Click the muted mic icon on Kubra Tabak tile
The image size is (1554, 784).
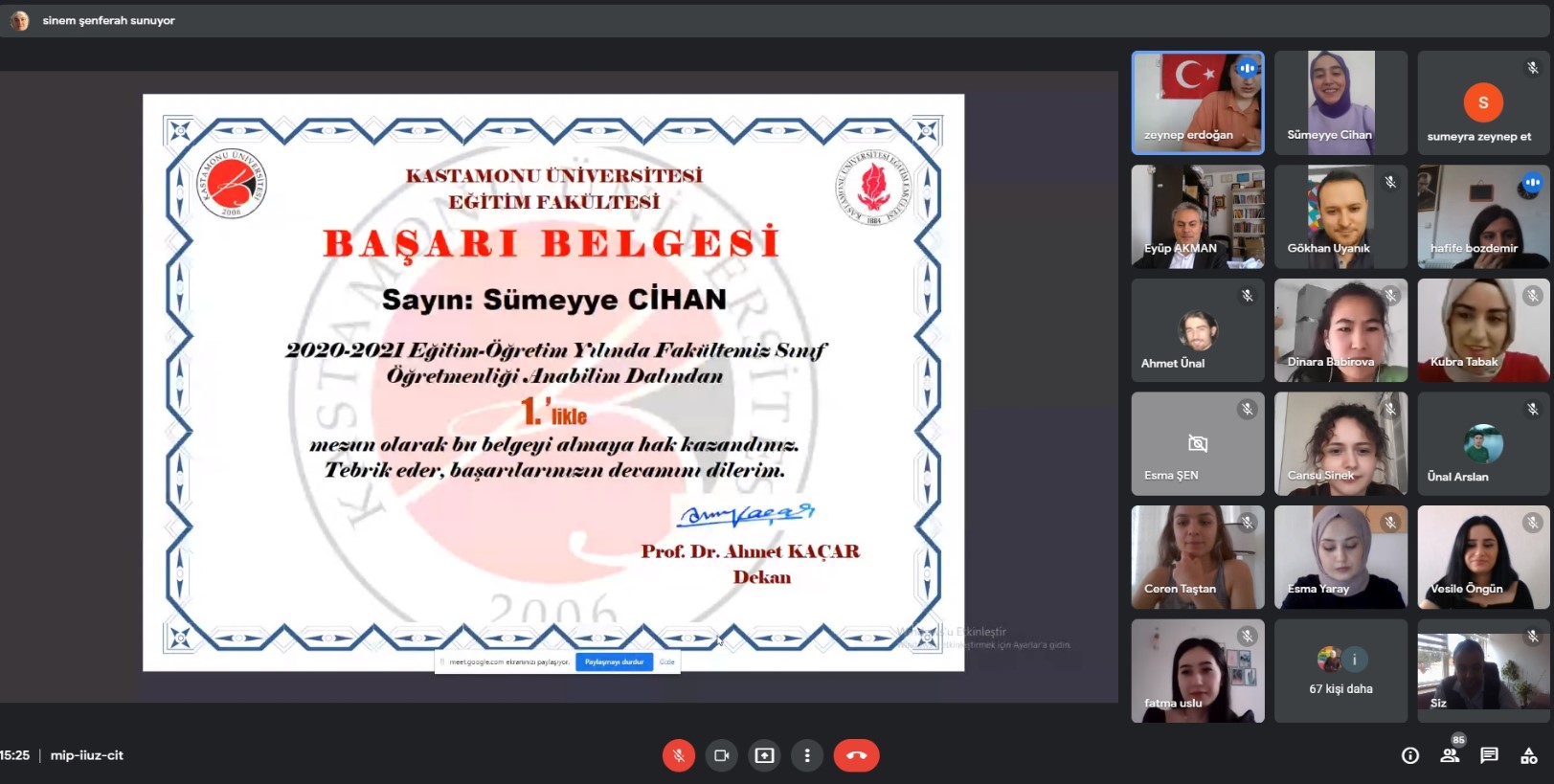pyautogui.click(x=1532, y=296)
